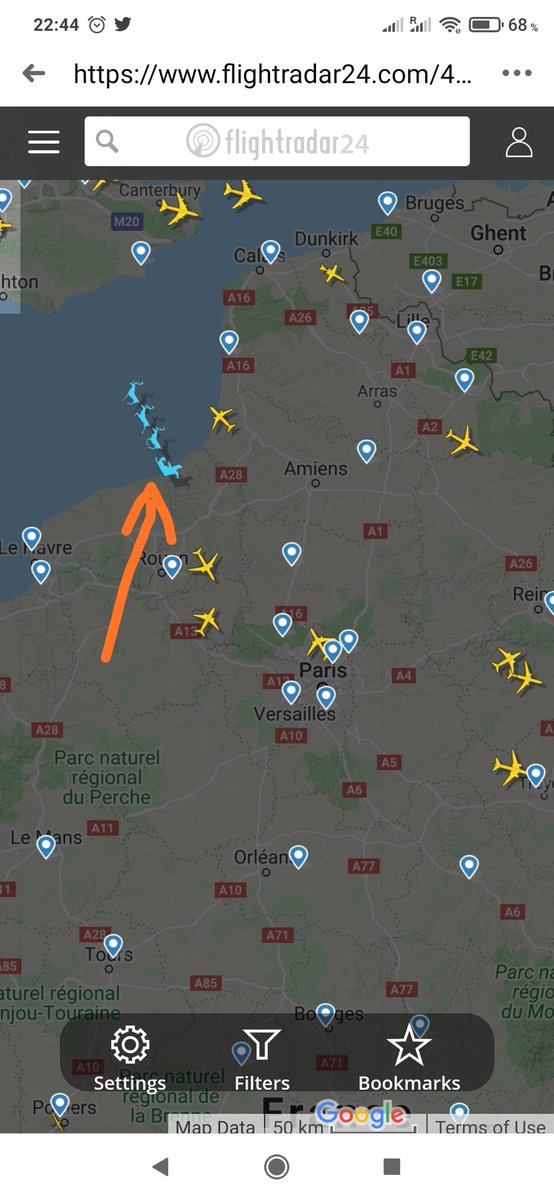Tap the Android recent apps square button

point(392,1166)
